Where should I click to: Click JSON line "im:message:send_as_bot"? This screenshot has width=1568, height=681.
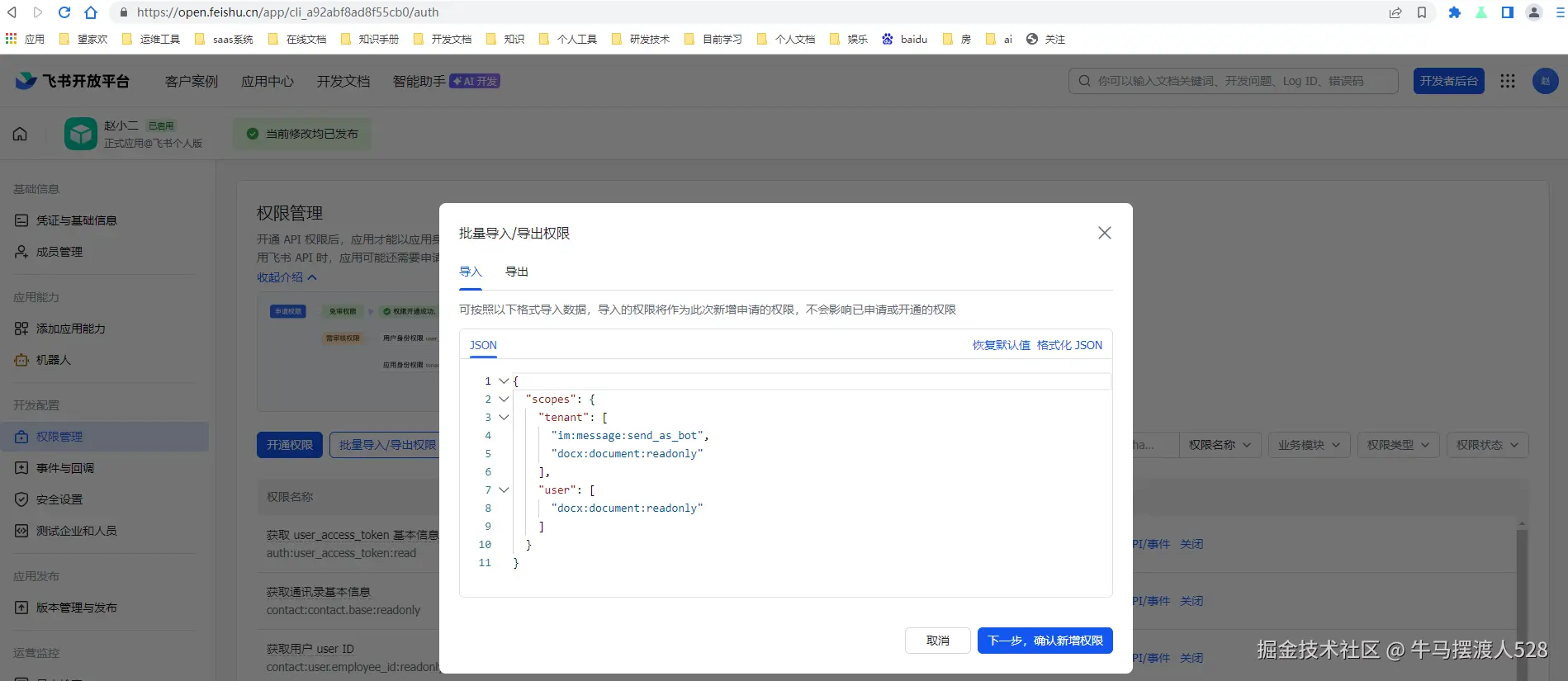pos(630,435)
